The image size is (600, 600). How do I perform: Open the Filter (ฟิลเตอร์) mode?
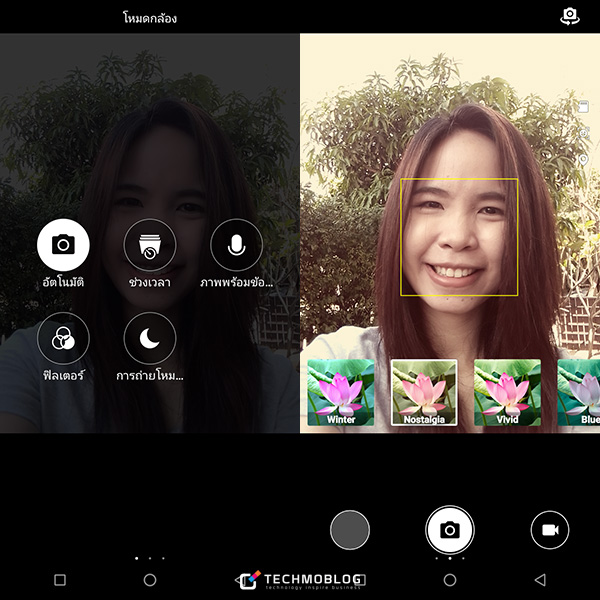(63, 338)
